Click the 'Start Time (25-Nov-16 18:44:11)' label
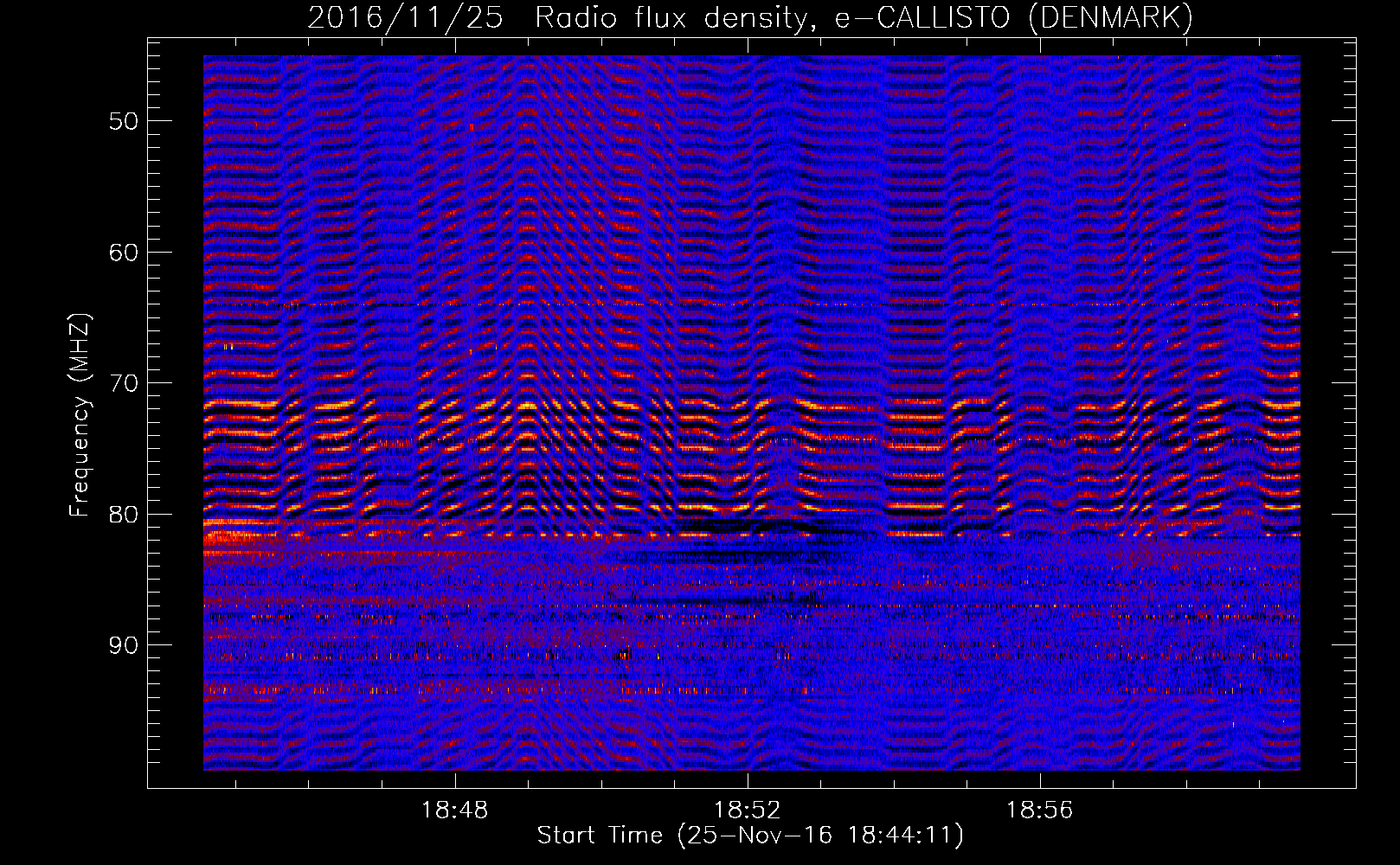This screenshot has height=865, width=1400. [x=750, y=836]
